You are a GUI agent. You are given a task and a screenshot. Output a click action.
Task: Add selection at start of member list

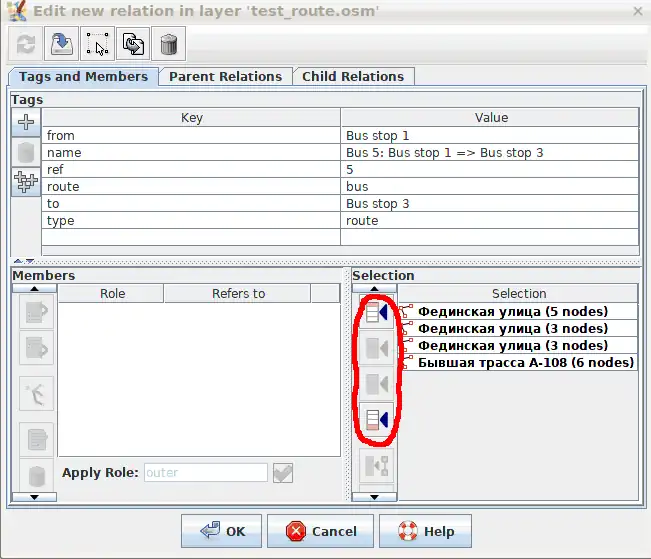pyautogui.click(x=377, y=314)
